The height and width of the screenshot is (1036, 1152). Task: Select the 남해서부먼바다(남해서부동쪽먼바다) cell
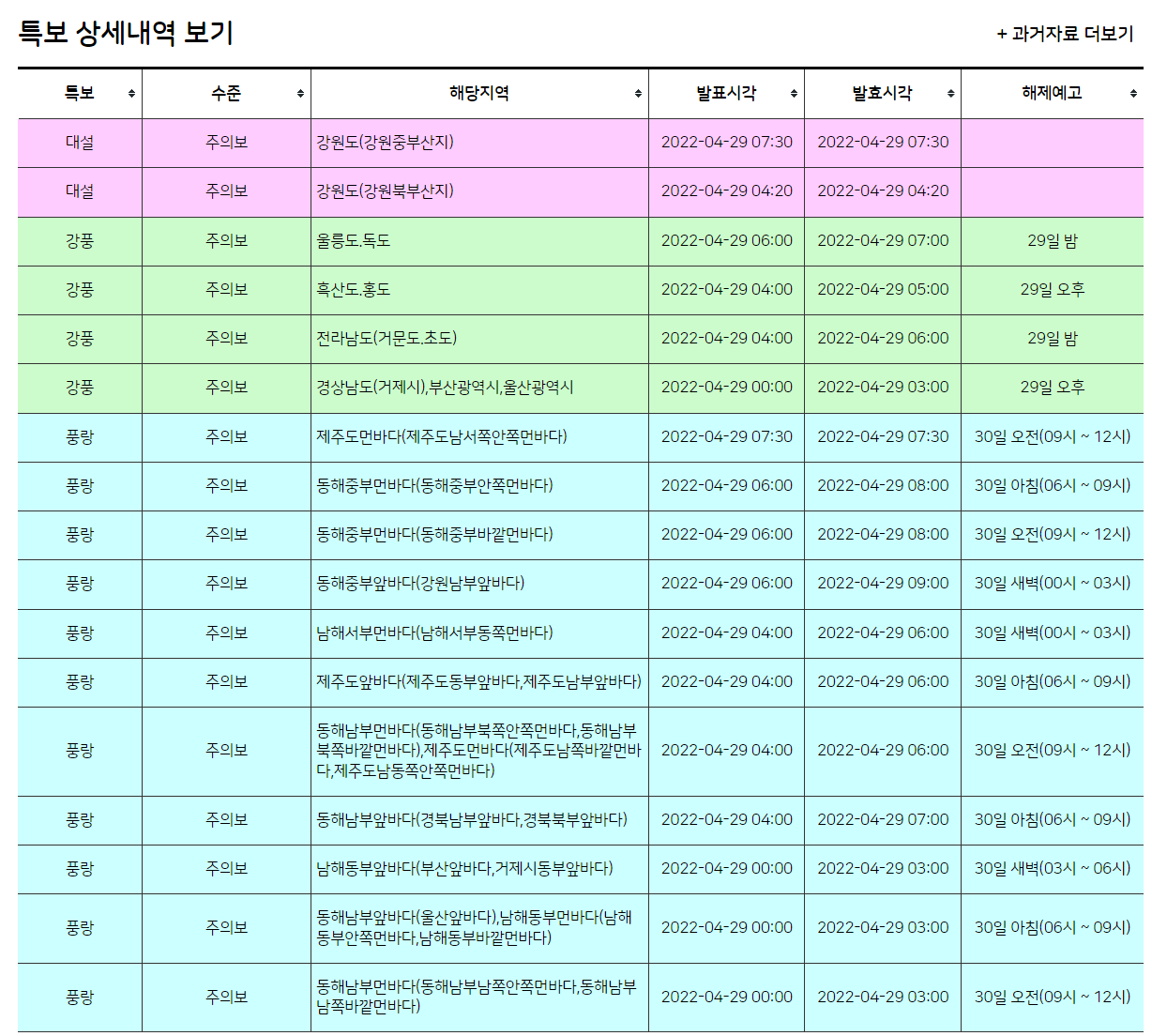tap(479, 633)
